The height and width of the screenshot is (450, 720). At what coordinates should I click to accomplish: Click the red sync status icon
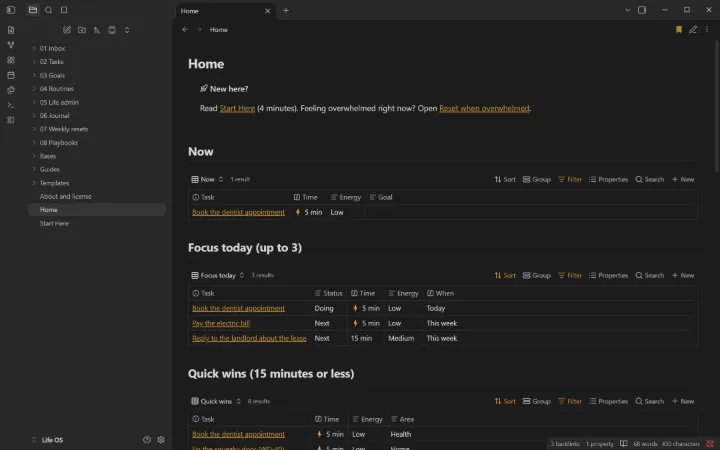(710, 444)
